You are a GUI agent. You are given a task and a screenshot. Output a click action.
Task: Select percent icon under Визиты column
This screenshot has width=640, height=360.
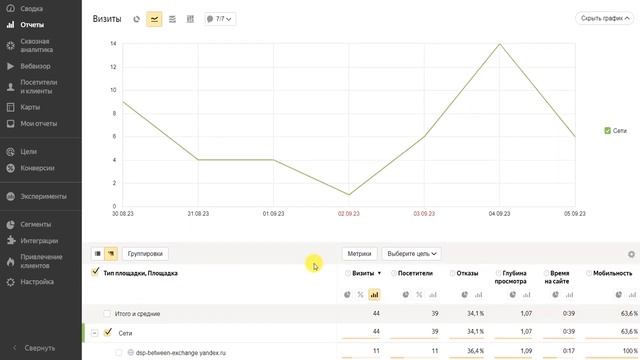tap(360, 295)
